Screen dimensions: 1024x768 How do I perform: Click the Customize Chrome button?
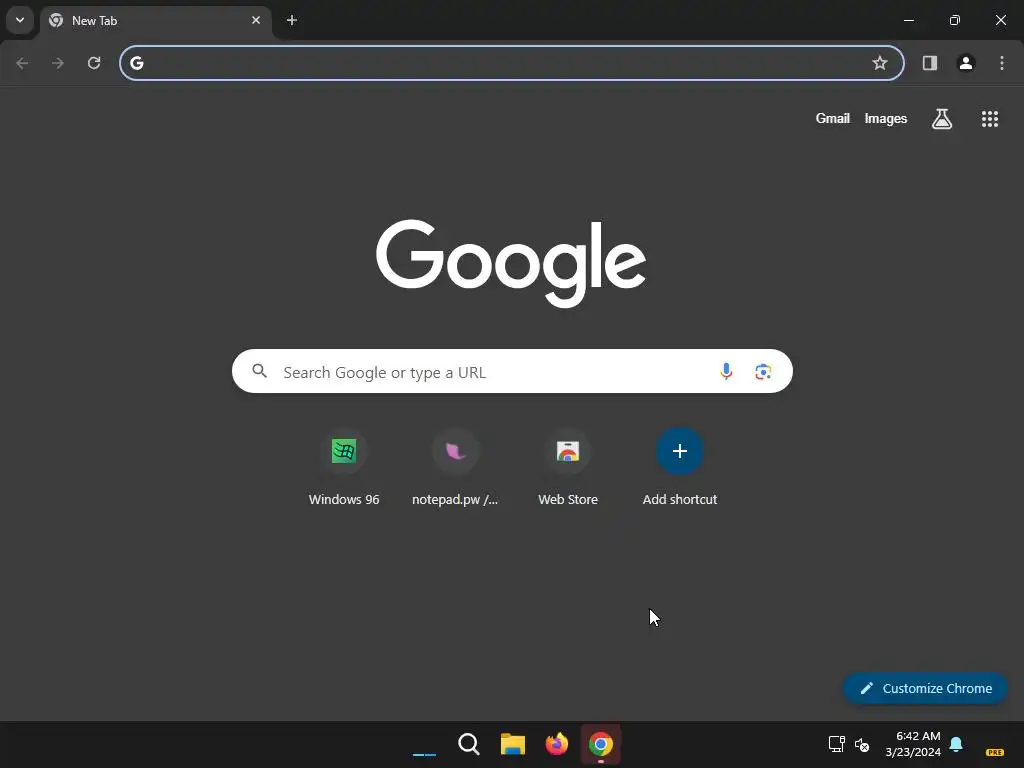tap(925, 688)
